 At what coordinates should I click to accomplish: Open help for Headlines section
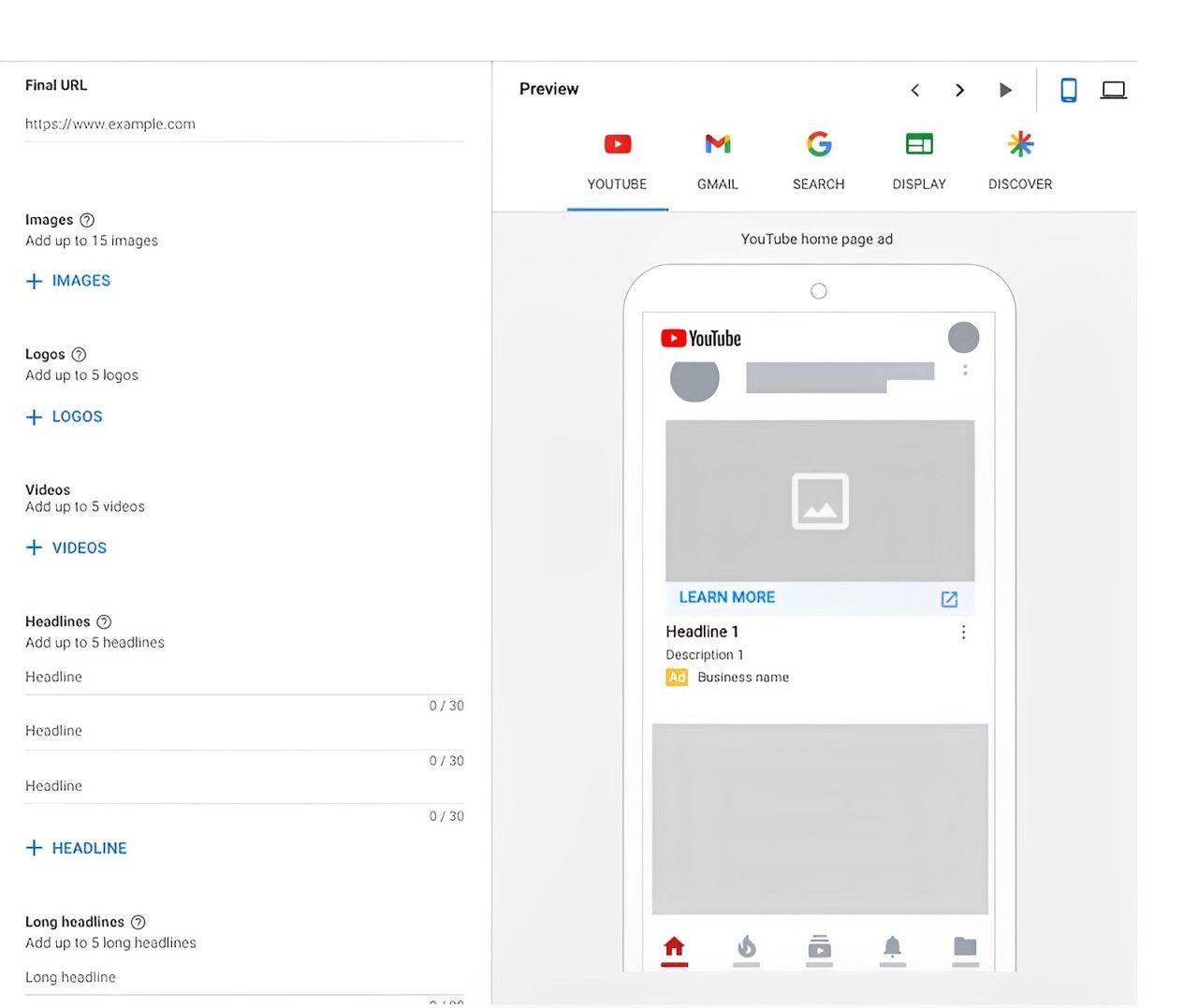(x=104, y=621)
